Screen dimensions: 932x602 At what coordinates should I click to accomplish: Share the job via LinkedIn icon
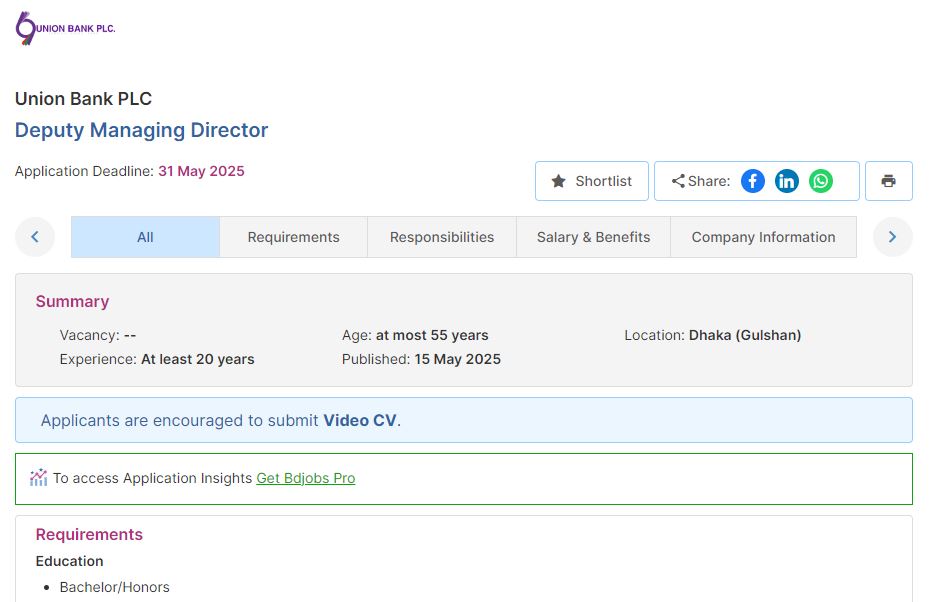(787, 181)
